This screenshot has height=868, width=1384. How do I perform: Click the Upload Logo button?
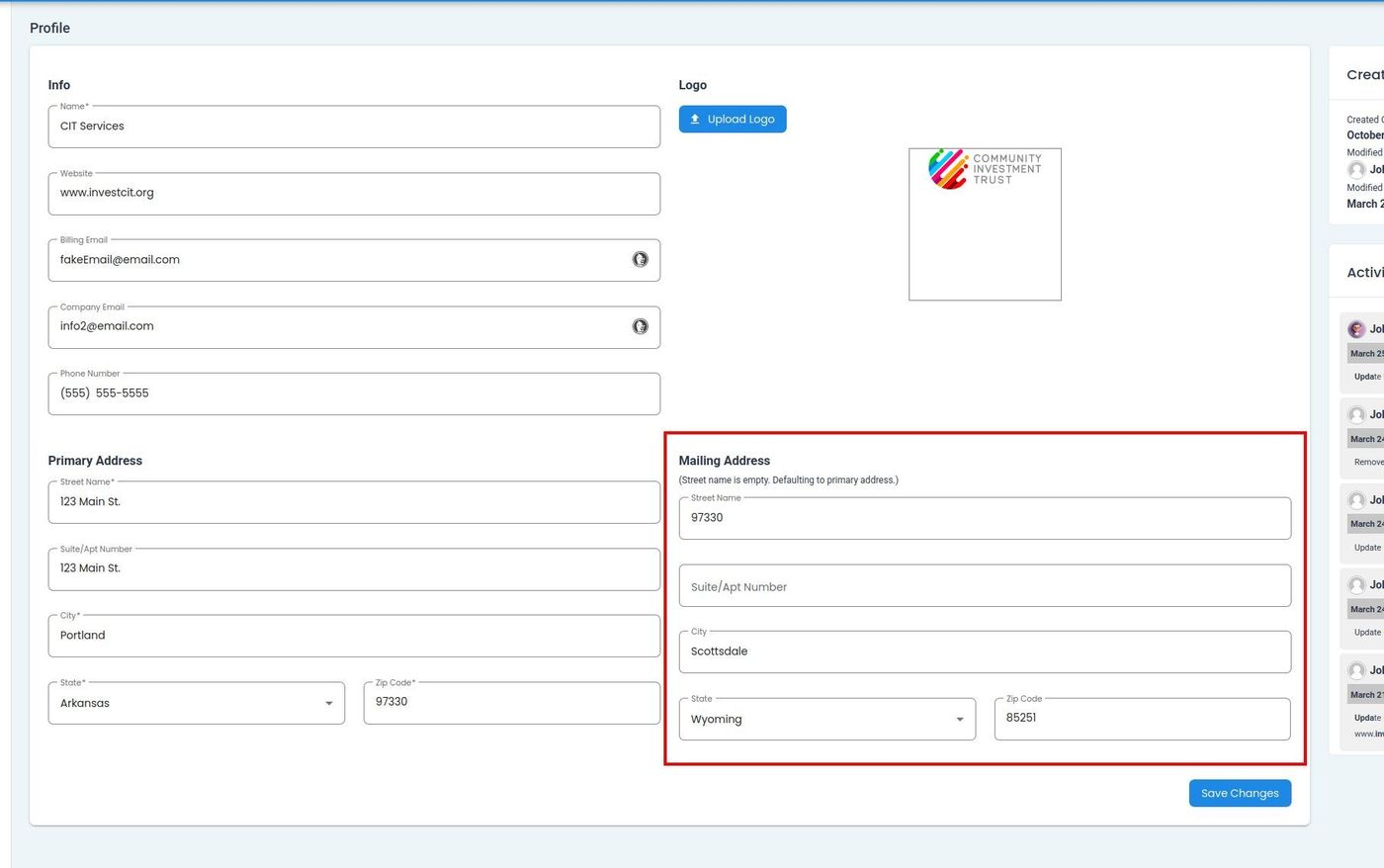coord(732,120)
